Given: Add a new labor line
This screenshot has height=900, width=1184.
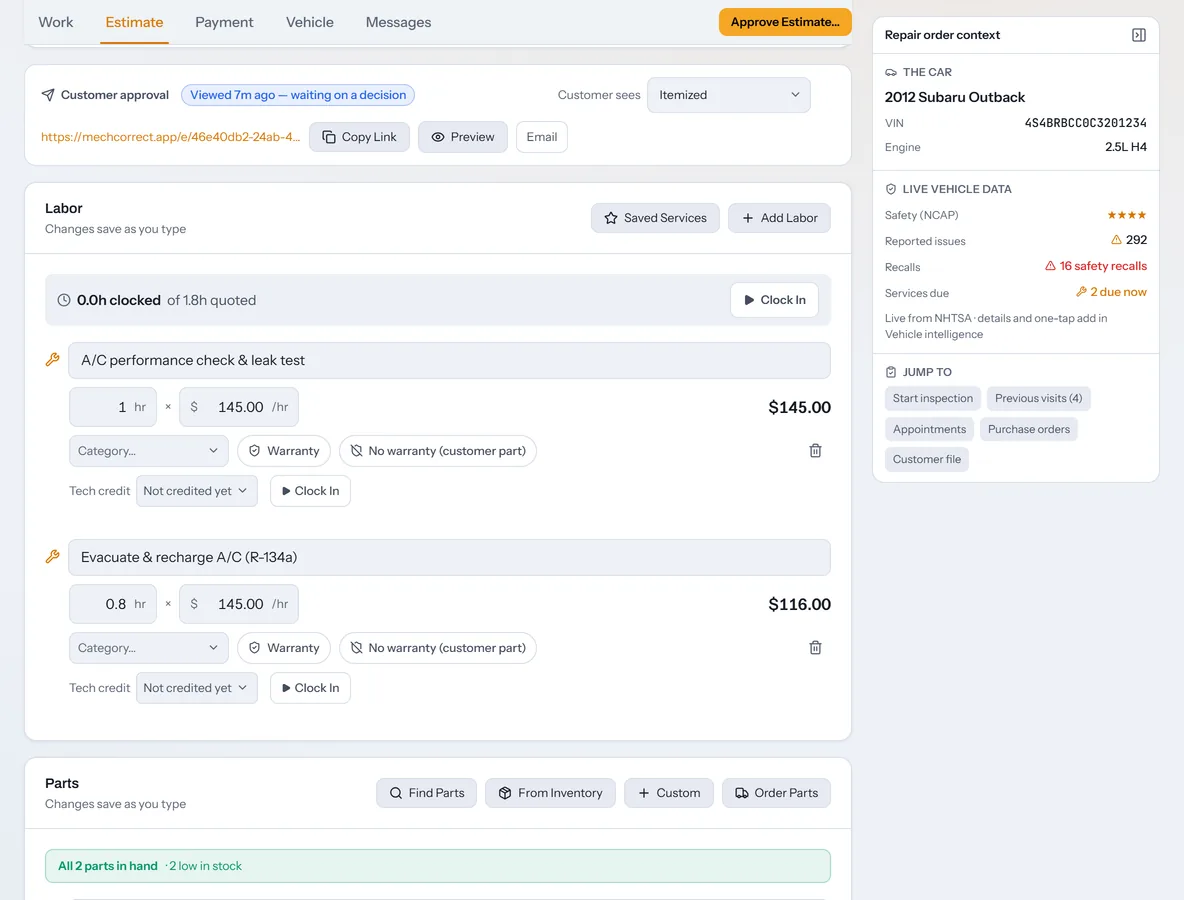Looking at the screenshot, I should click(779, 218).
